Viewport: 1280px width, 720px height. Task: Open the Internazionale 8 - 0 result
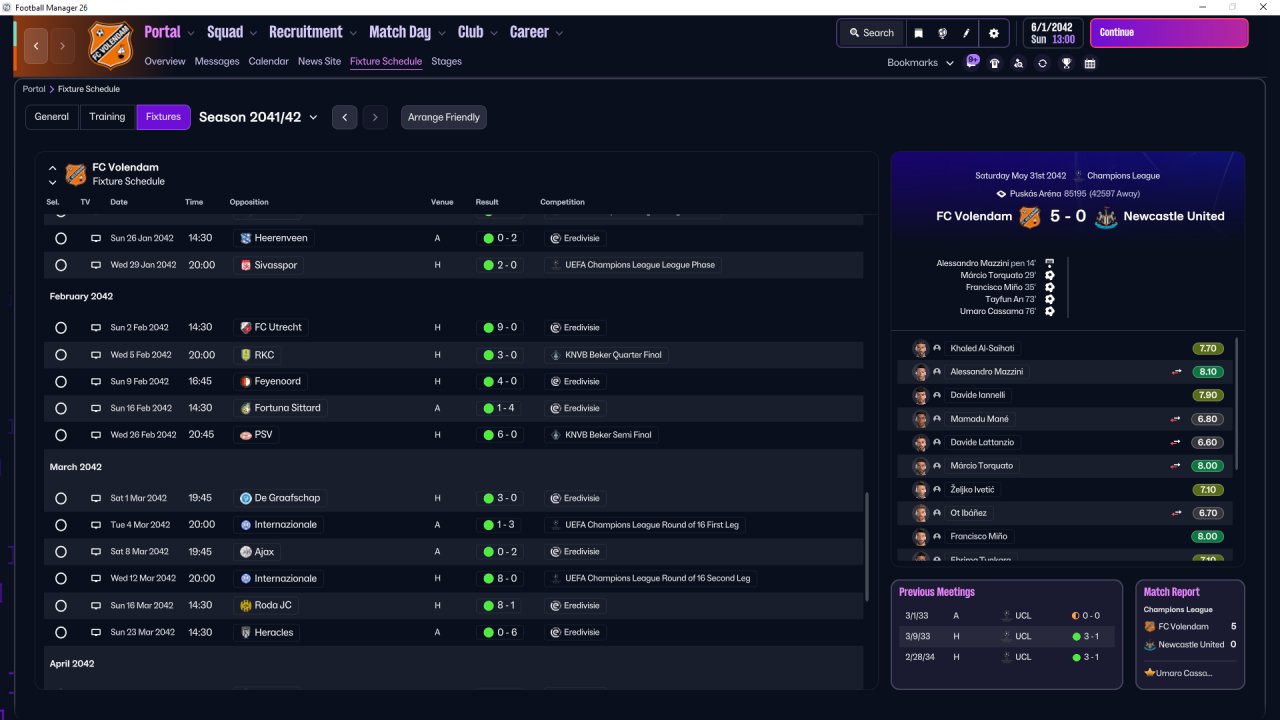click(500, 579)
